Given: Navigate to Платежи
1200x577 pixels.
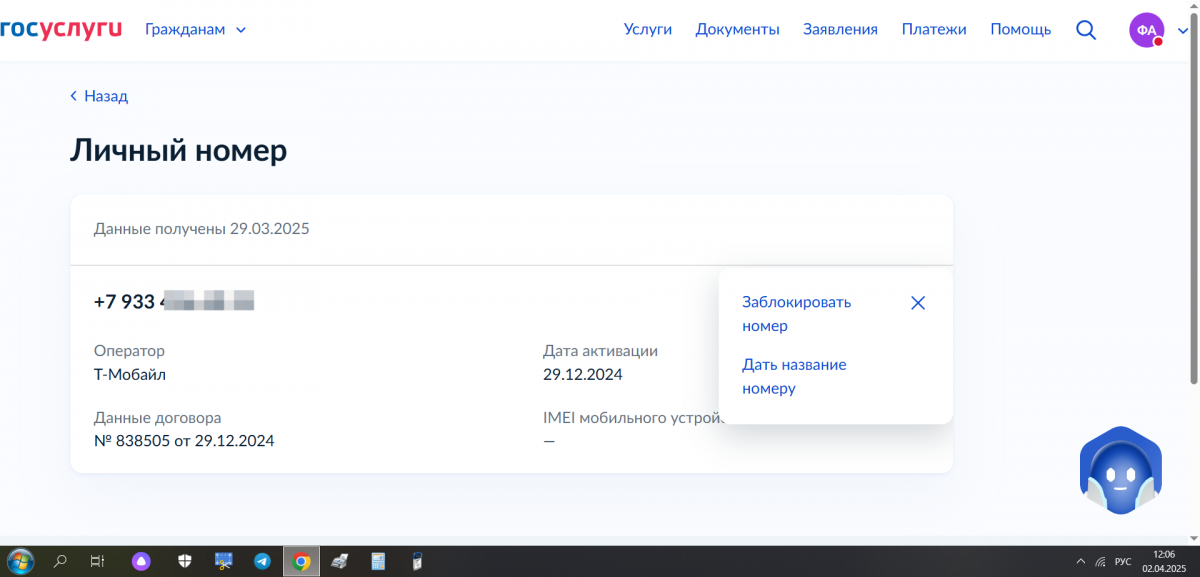Looking at the screenshot, I should (933, 30).
